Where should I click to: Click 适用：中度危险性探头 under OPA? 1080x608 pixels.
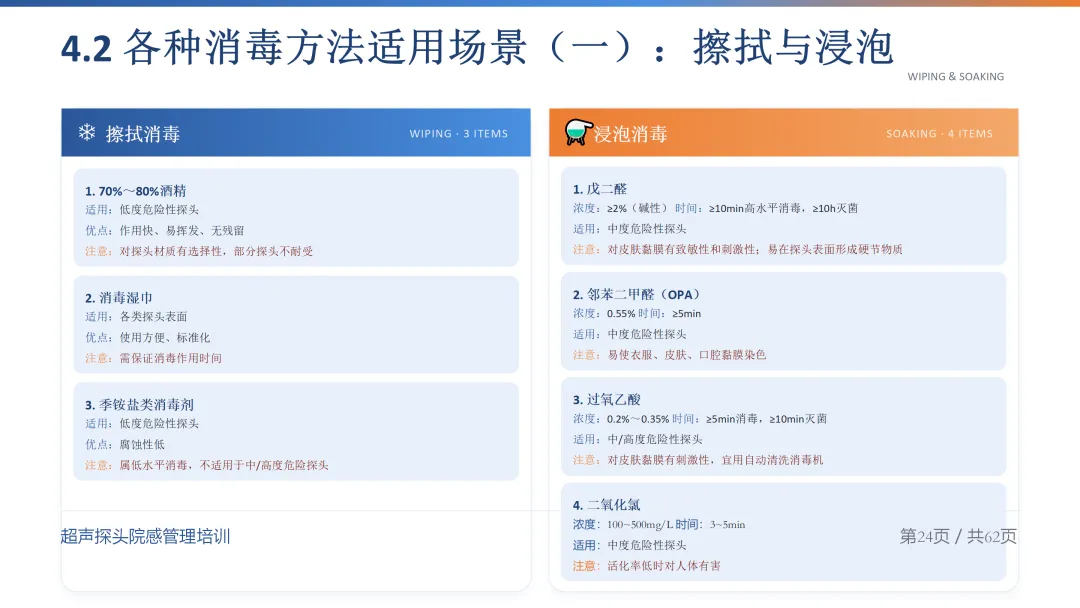[630, 333]
